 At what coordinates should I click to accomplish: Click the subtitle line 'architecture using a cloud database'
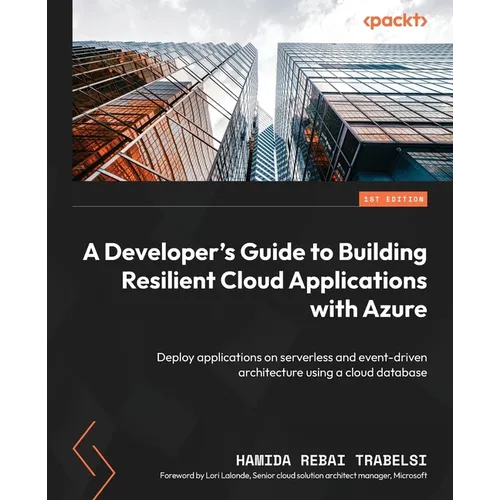point(333,372)
